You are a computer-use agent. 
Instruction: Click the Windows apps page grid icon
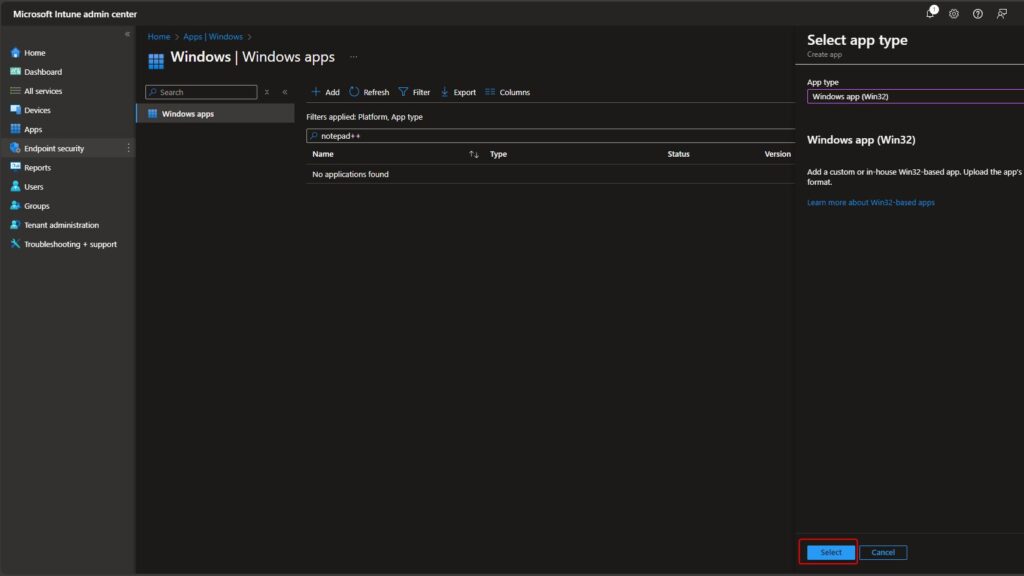tap(156, 61)
